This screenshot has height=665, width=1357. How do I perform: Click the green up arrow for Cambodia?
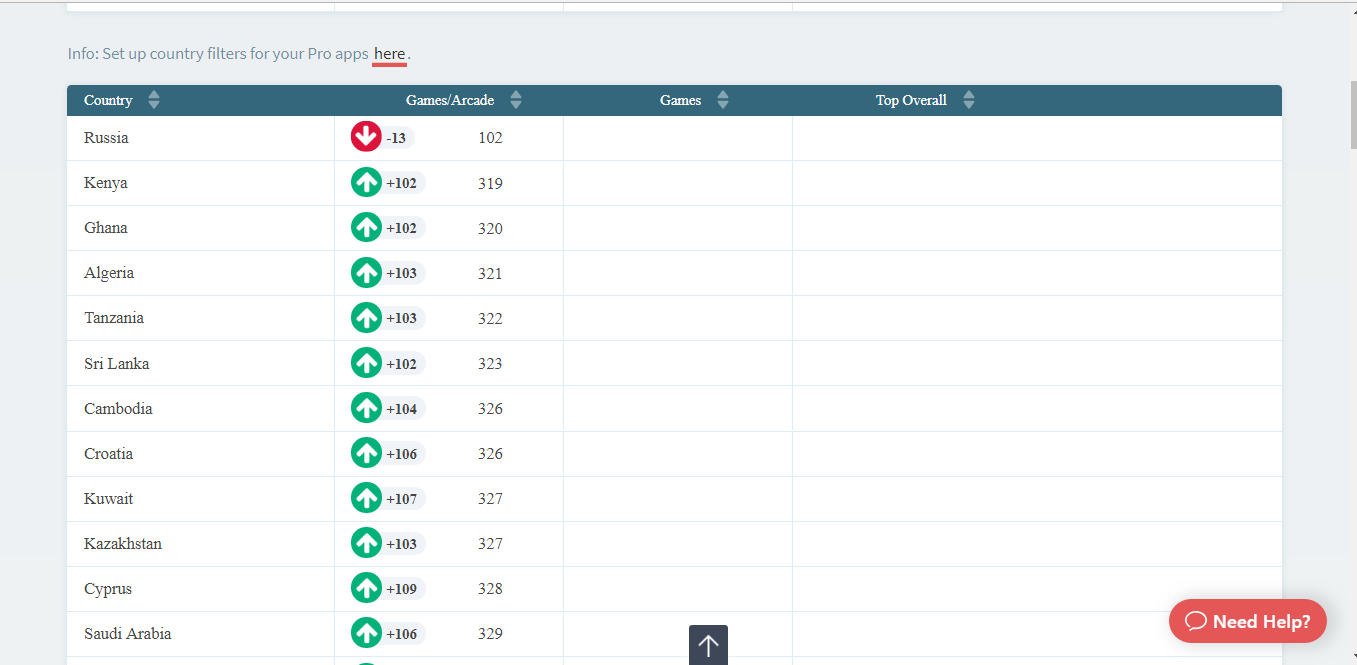[x=366, y=408]
